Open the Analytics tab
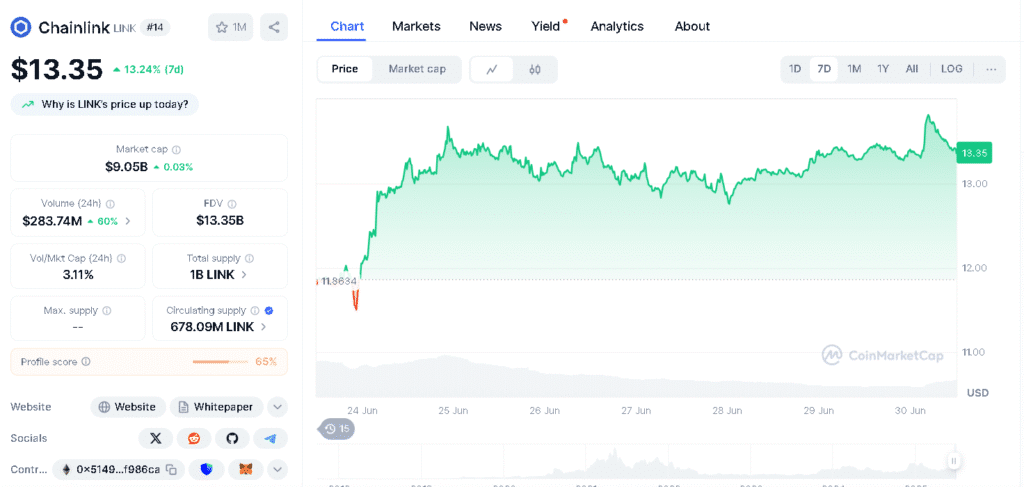 click(x=617, y=27)
